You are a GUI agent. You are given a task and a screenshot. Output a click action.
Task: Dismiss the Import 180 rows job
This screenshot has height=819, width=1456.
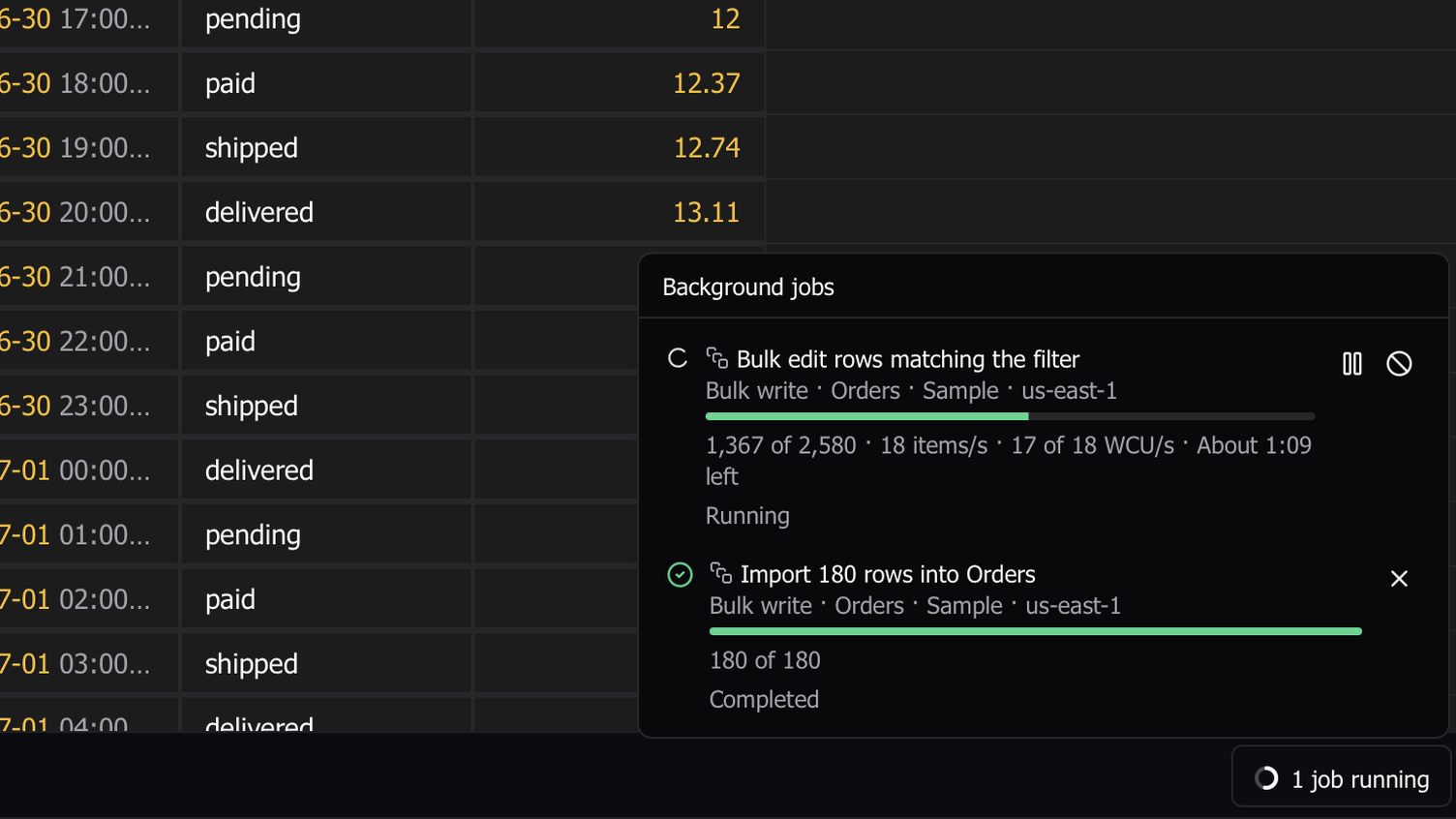pos(1399,579)
